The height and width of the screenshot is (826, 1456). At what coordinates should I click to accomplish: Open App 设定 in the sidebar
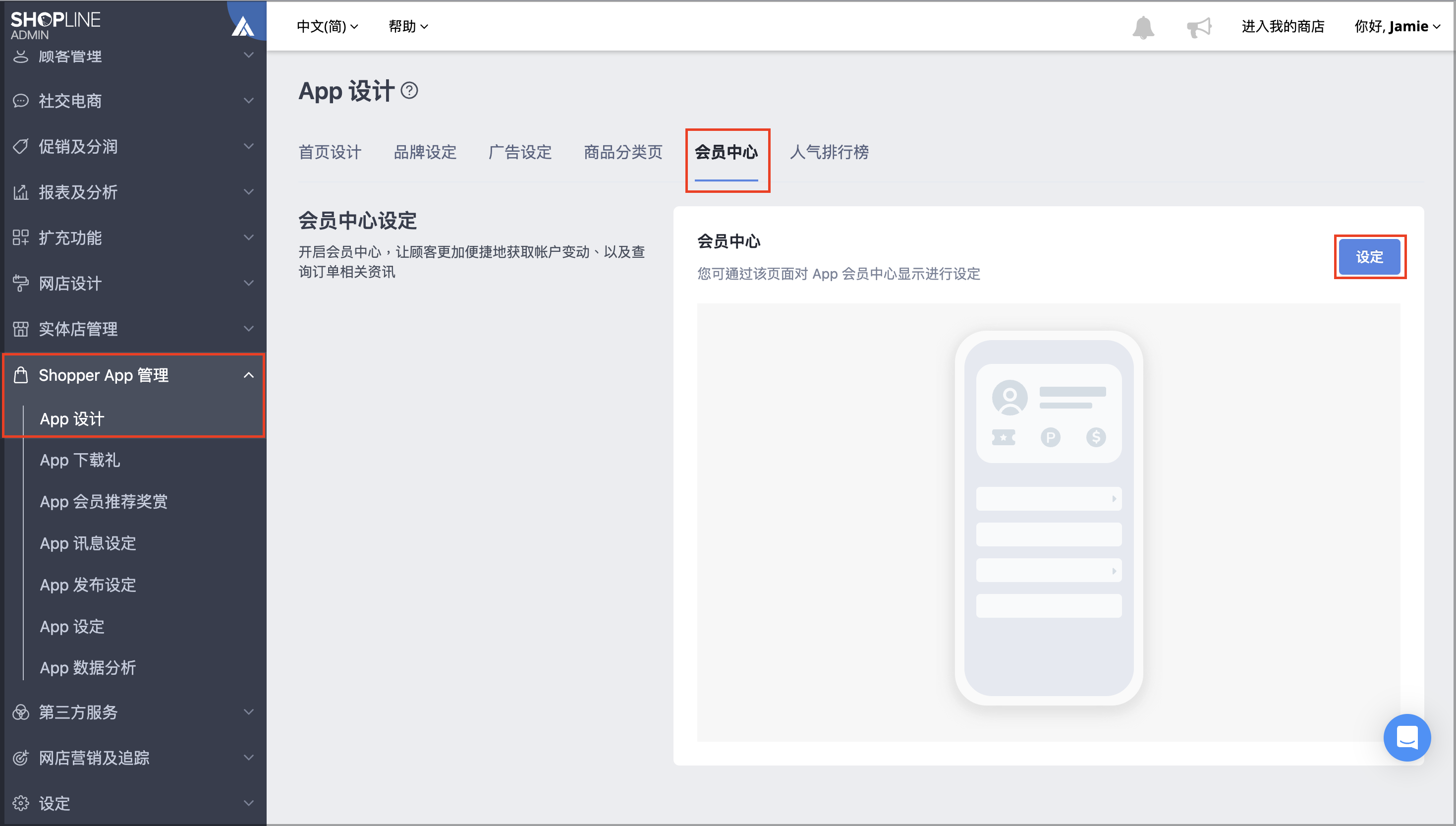click(x=72, y=626)
